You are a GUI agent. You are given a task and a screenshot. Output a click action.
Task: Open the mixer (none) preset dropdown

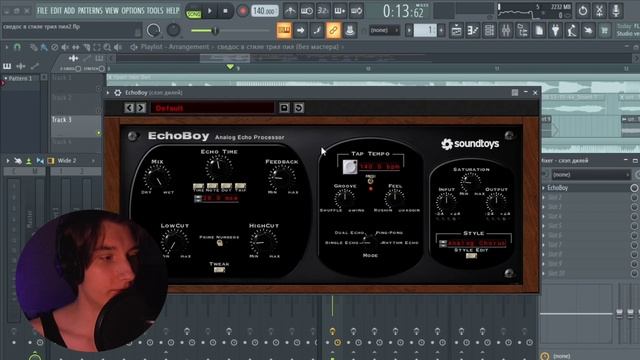coord(591,175)
